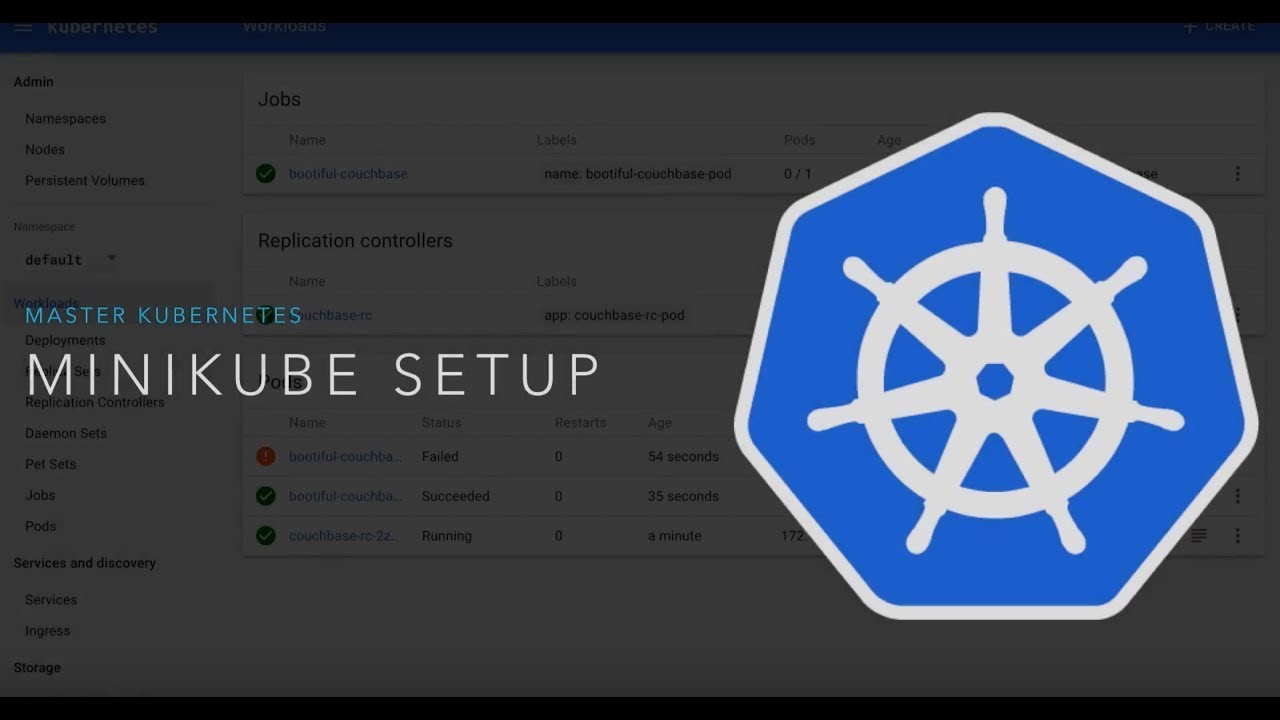Click the 'a minute' age value
Screen dimensions: 1280x720
click(675, 536)
